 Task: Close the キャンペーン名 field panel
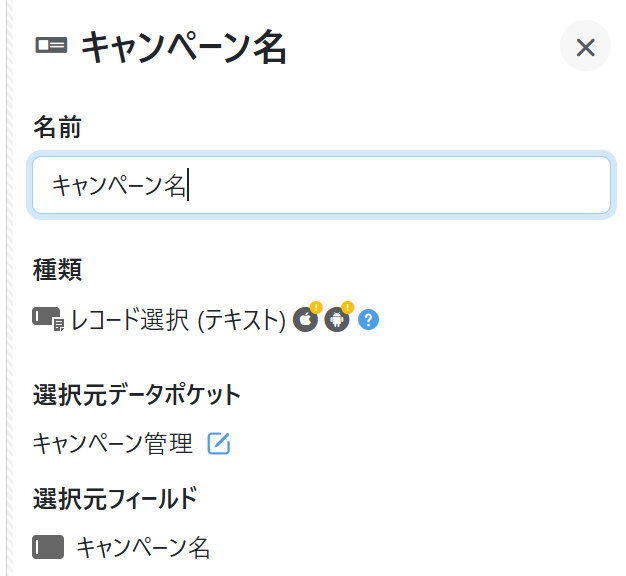click(585, 47)
